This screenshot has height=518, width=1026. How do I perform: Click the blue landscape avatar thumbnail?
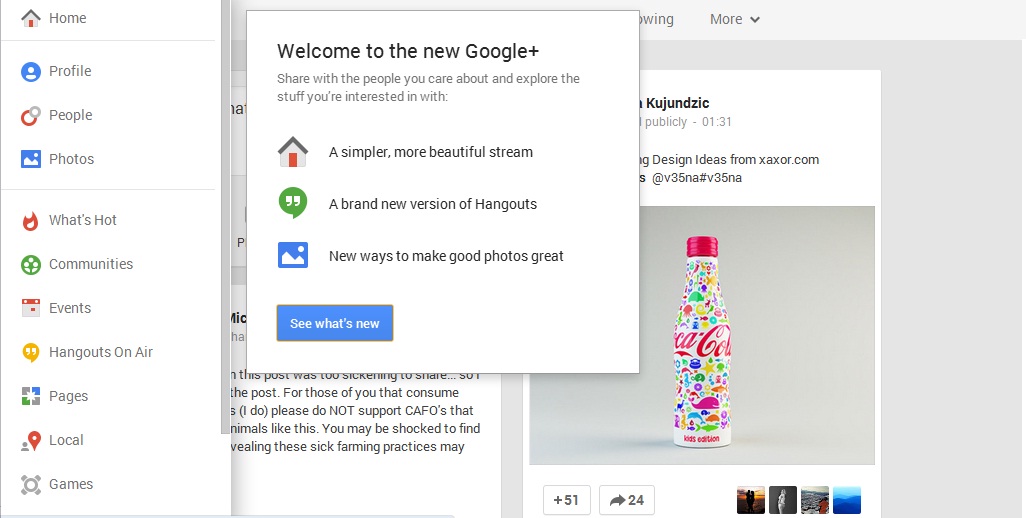[847, 500]
